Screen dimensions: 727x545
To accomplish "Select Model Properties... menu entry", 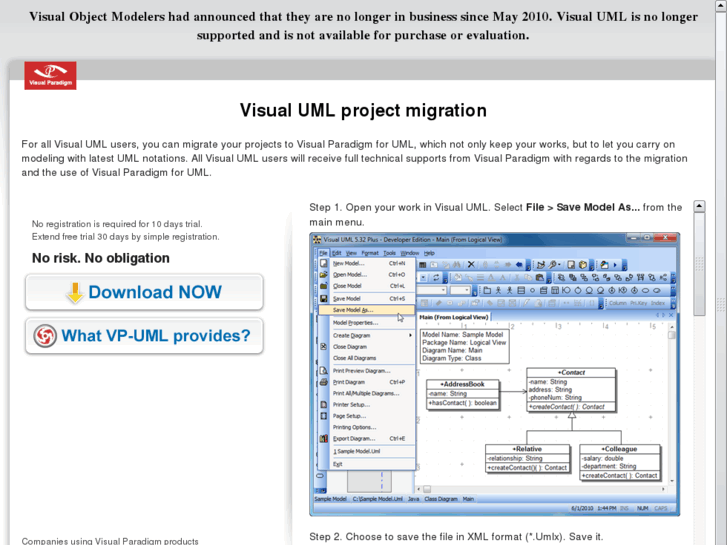I will [x=356, y=323].
